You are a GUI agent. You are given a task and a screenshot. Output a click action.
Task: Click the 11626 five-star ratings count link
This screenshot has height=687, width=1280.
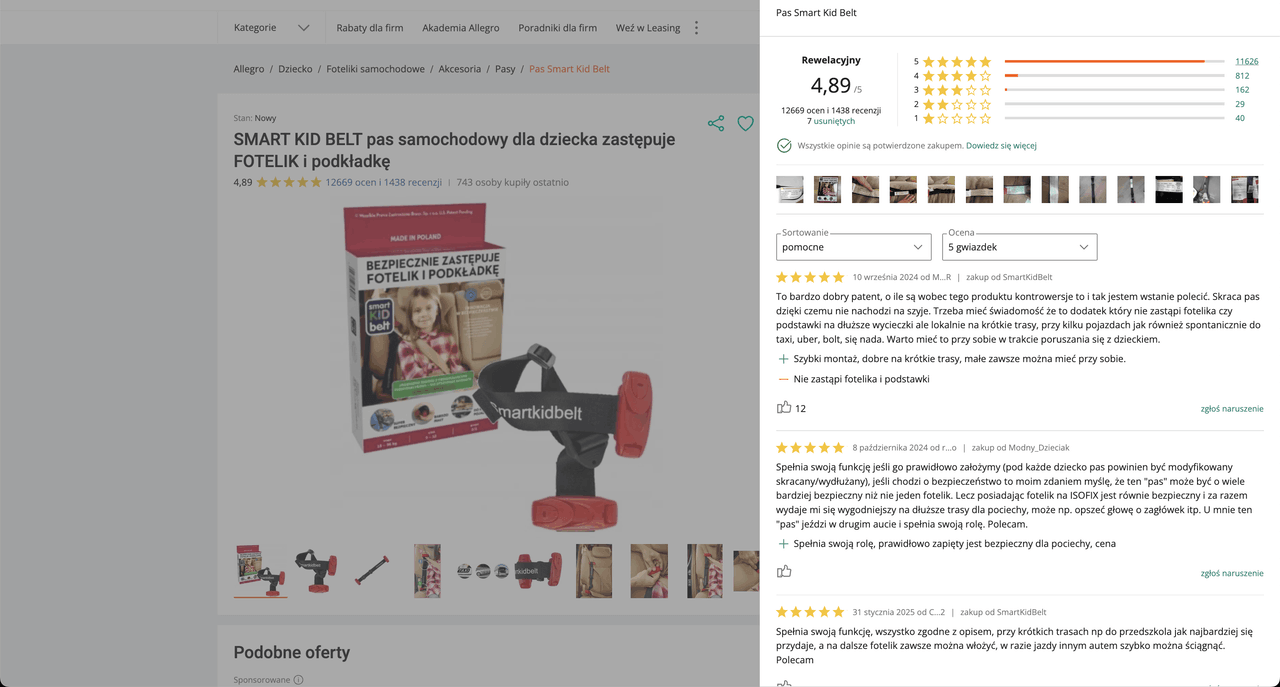(1246, 62)
